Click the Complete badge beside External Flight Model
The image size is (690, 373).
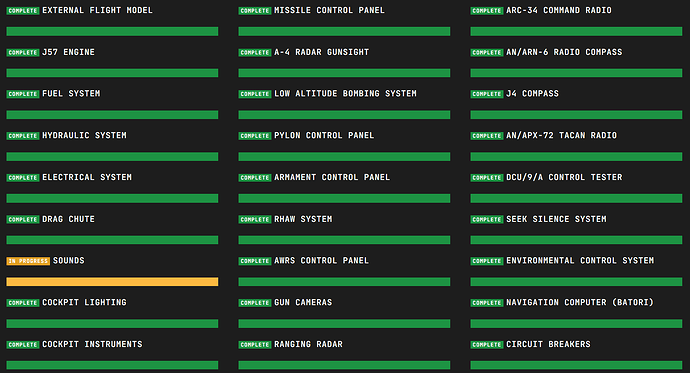coord(23,11)
